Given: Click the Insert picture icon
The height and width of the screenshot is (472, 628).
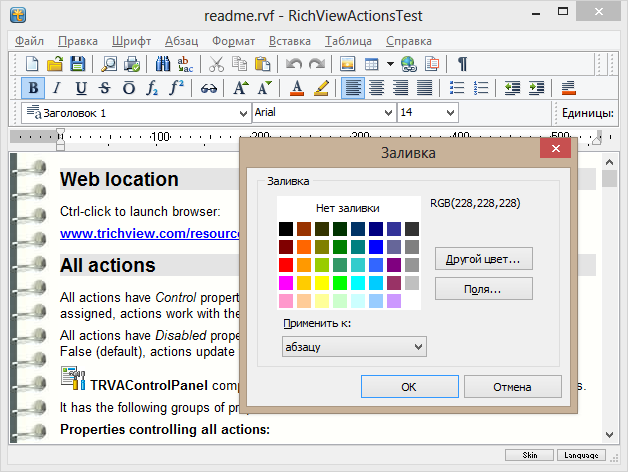Looking at the screenshot, I should (x=347, y=64).
